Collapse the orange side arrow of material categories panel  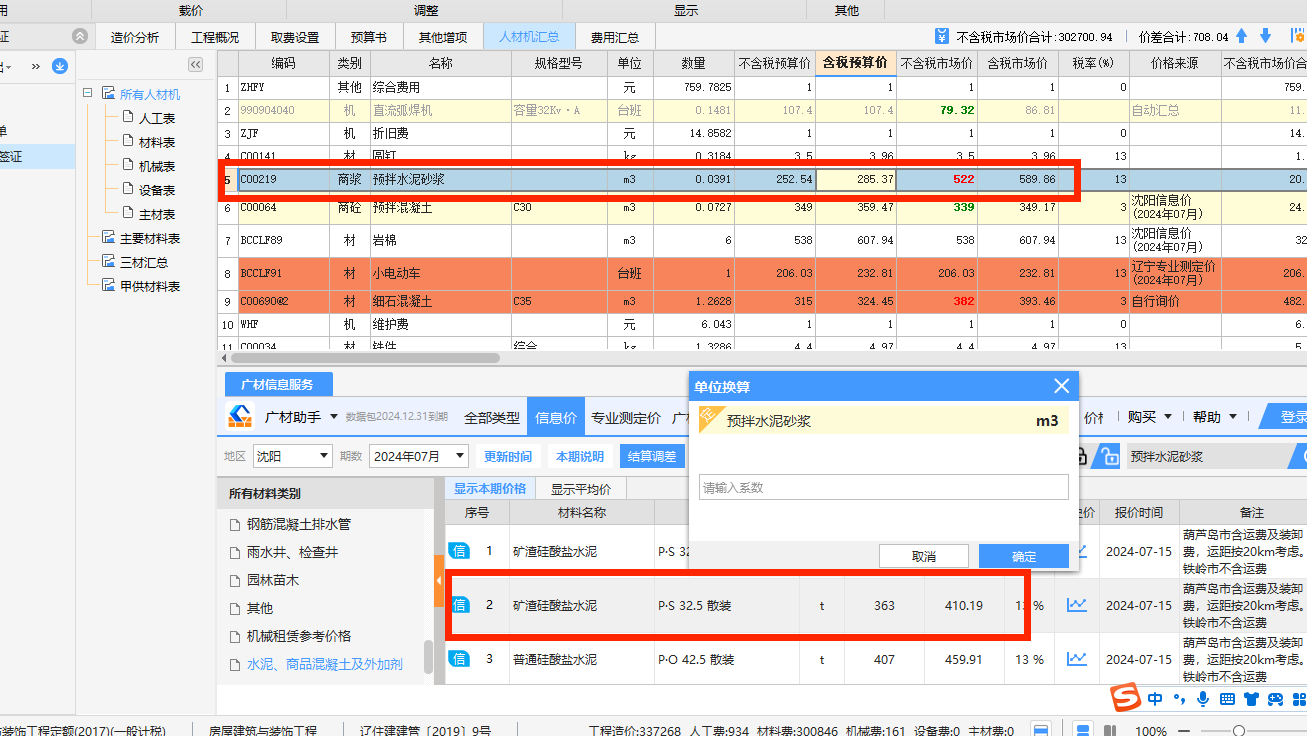coord(439,580)
